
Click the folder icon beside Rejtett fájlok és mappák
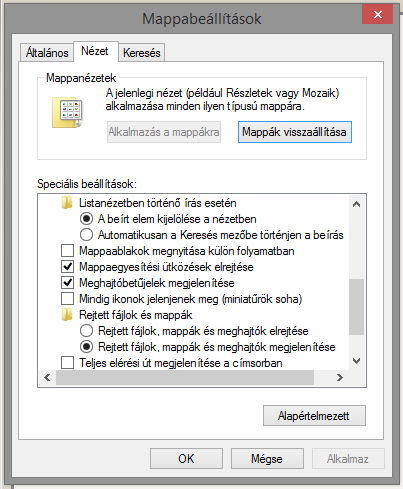coord(67,315)
